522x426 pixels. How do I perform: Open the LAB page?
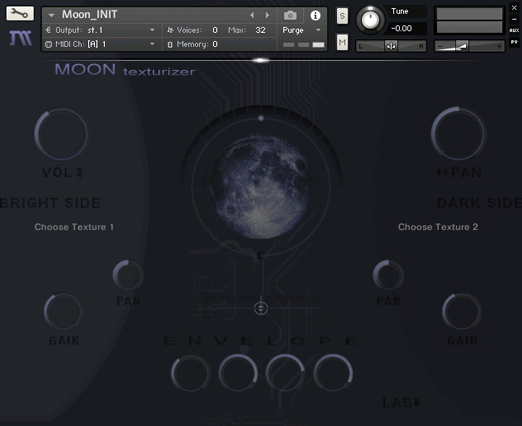(401, 403)
